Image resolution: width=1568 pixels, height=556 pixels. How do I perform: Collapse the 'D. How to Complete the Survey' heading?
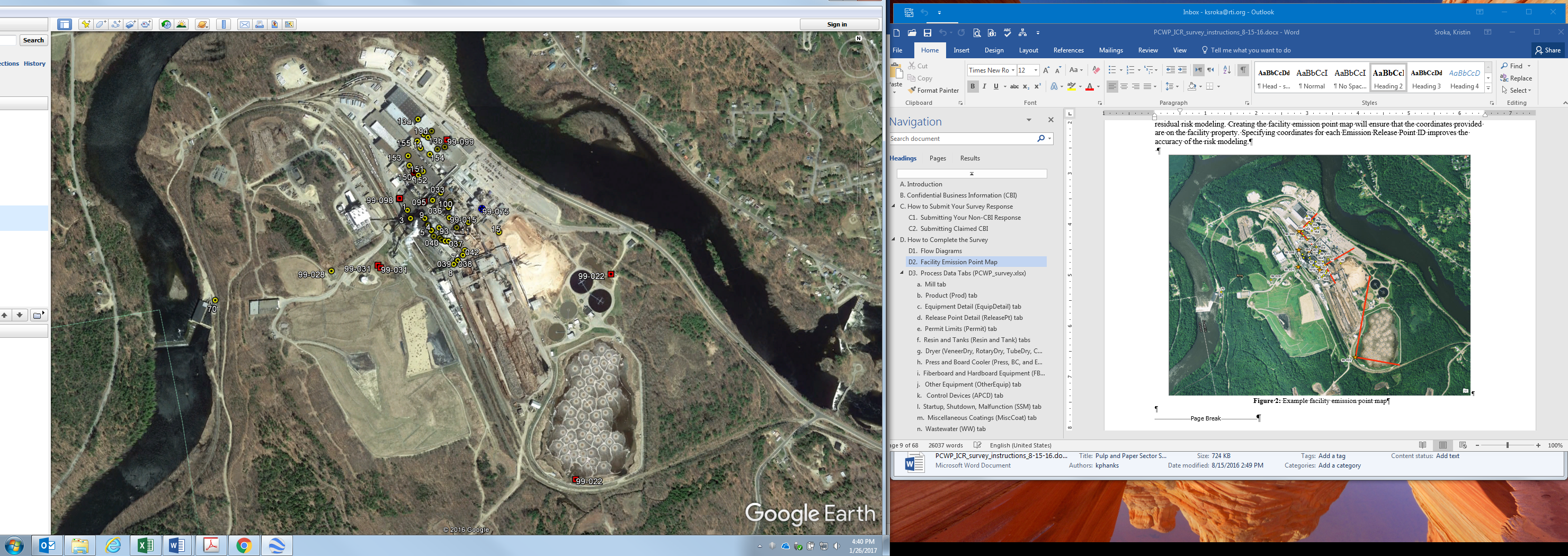894,240
